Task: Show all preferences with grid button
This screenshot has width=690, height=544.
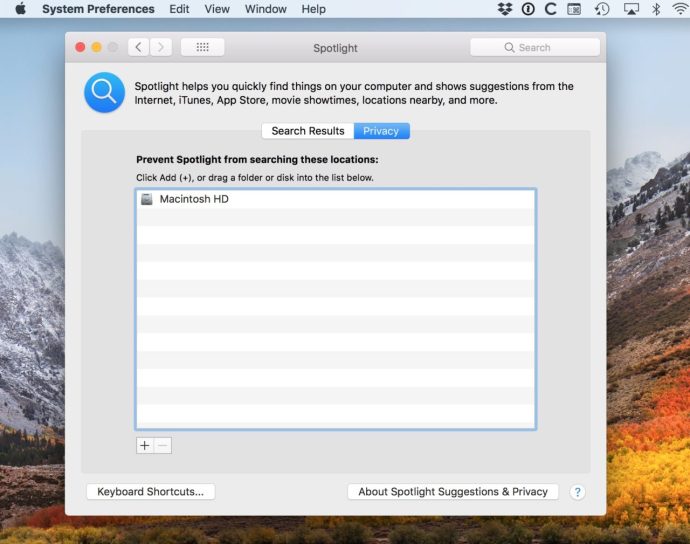Action: (202, 47)
